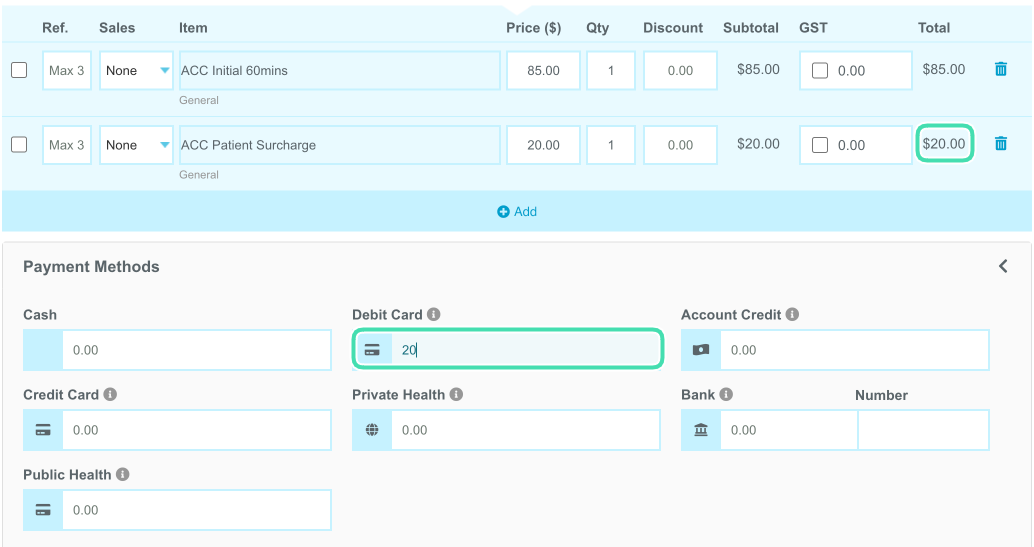1034x547 pixels.
Task: Edit discount for ACC Initial 60mins
Action: 680,71
